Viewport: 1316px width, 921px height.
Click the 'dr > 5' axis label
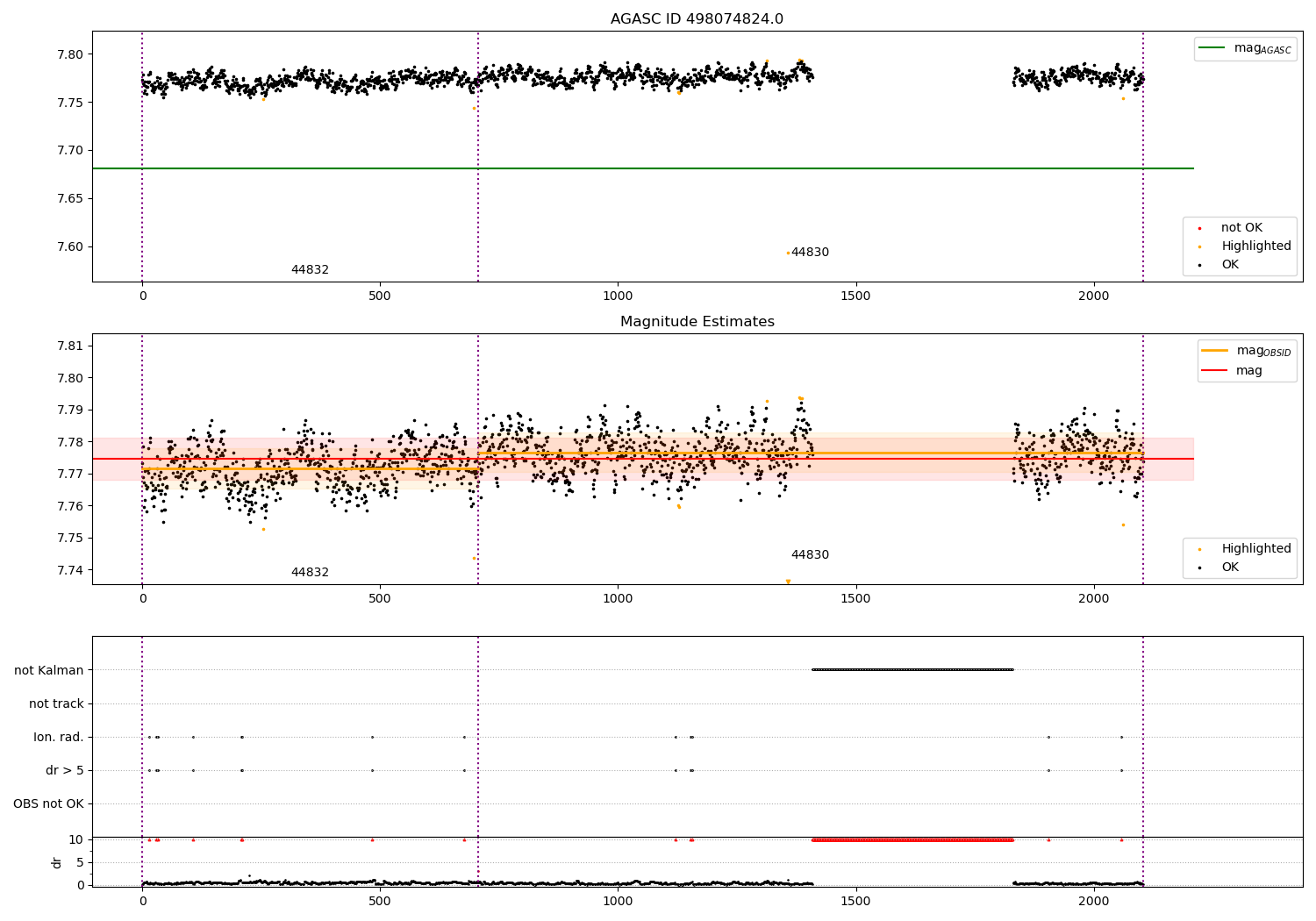pos(65,771)
